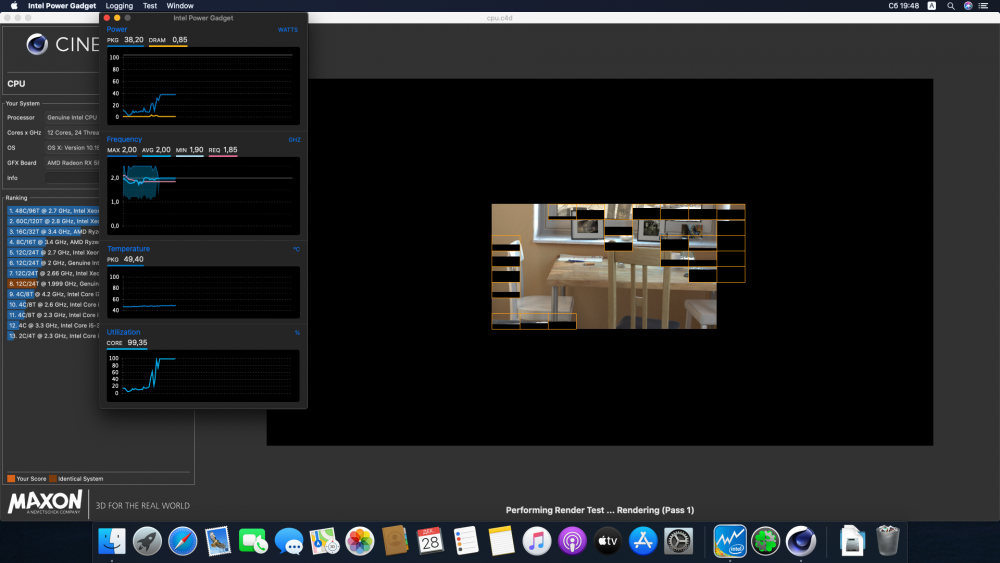This screenshot has width=1000, height=563.
Task: Click the Your Score orange legend swatch
Action: coord(11,478)
